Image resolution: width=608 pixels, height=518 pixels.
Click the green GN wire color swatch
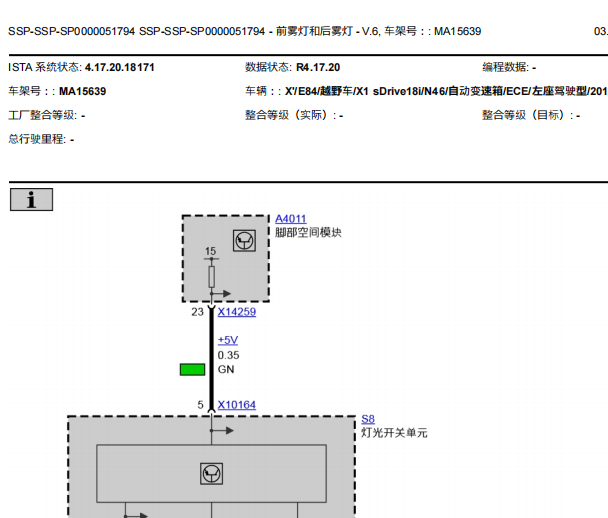click(192, 370)
